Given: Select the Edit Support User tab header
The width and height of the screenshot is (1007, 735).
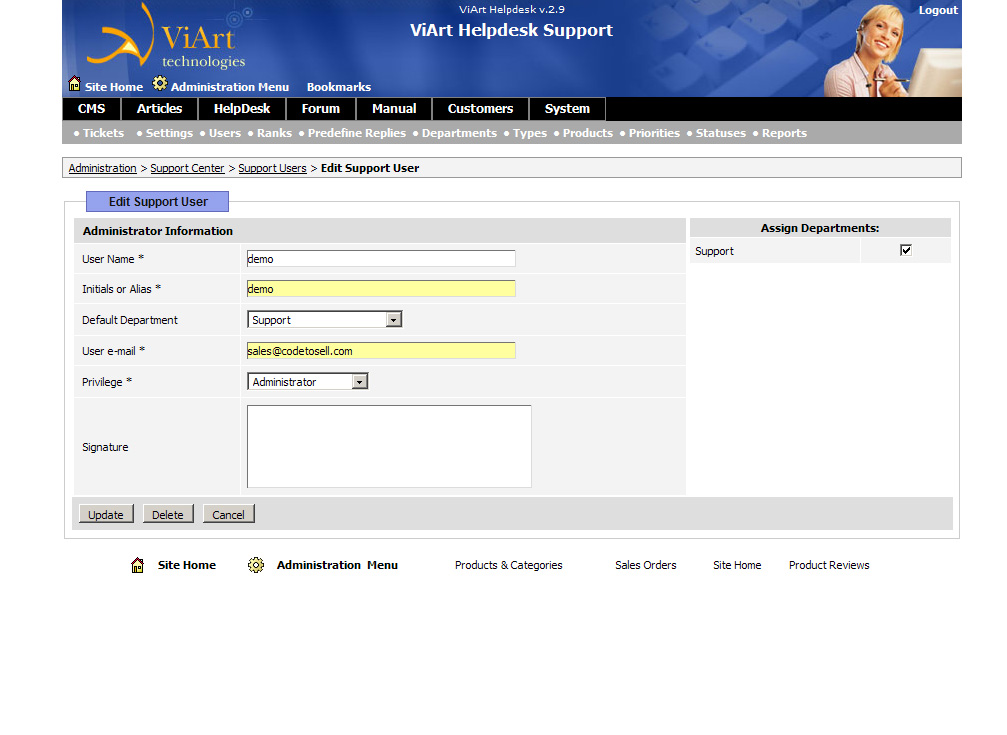Looking at the screenshot, I should pyautogui.click(x=157, y=202).
